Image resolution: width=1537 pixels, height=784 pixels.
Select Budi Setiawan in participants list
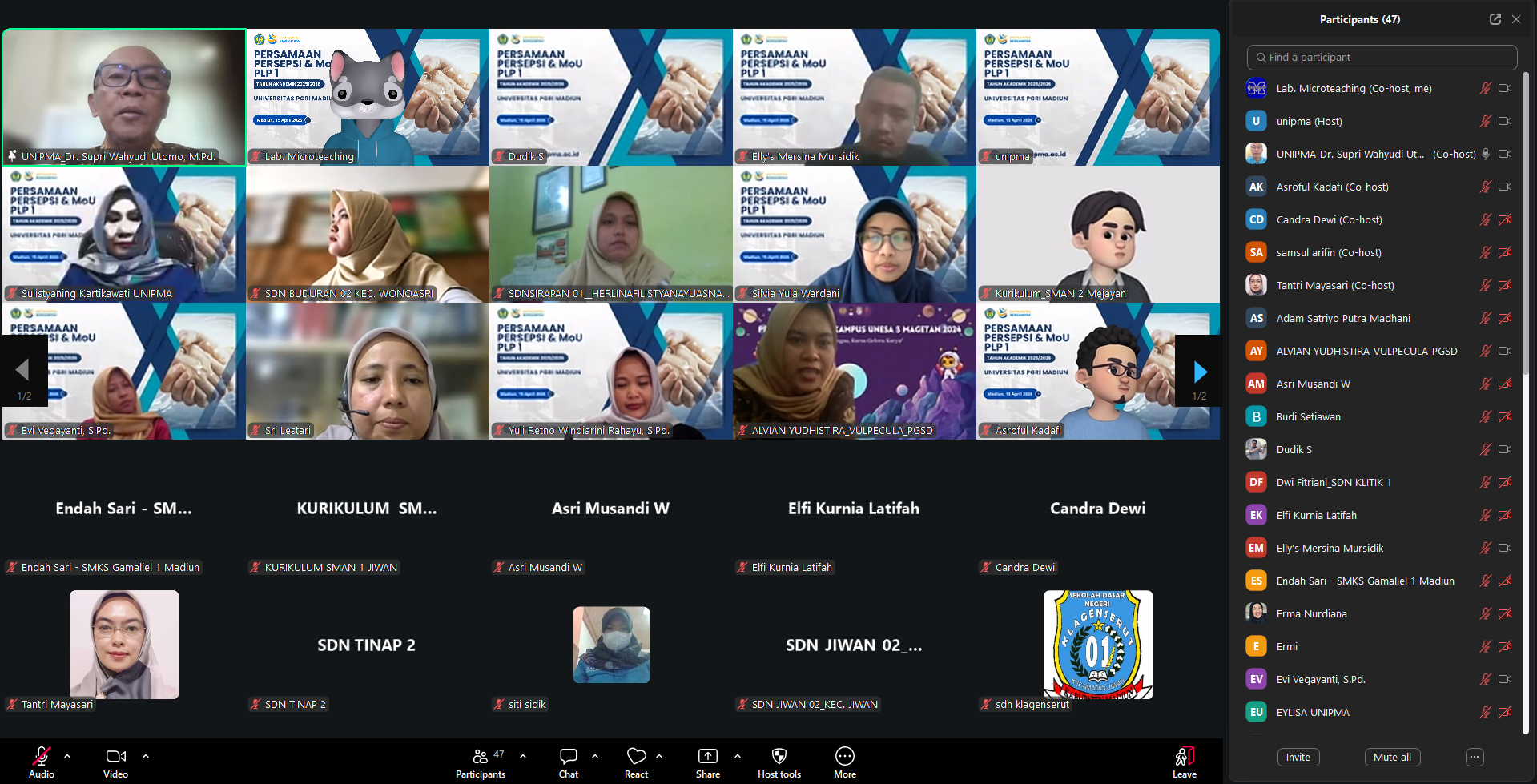pos(1308,416)
